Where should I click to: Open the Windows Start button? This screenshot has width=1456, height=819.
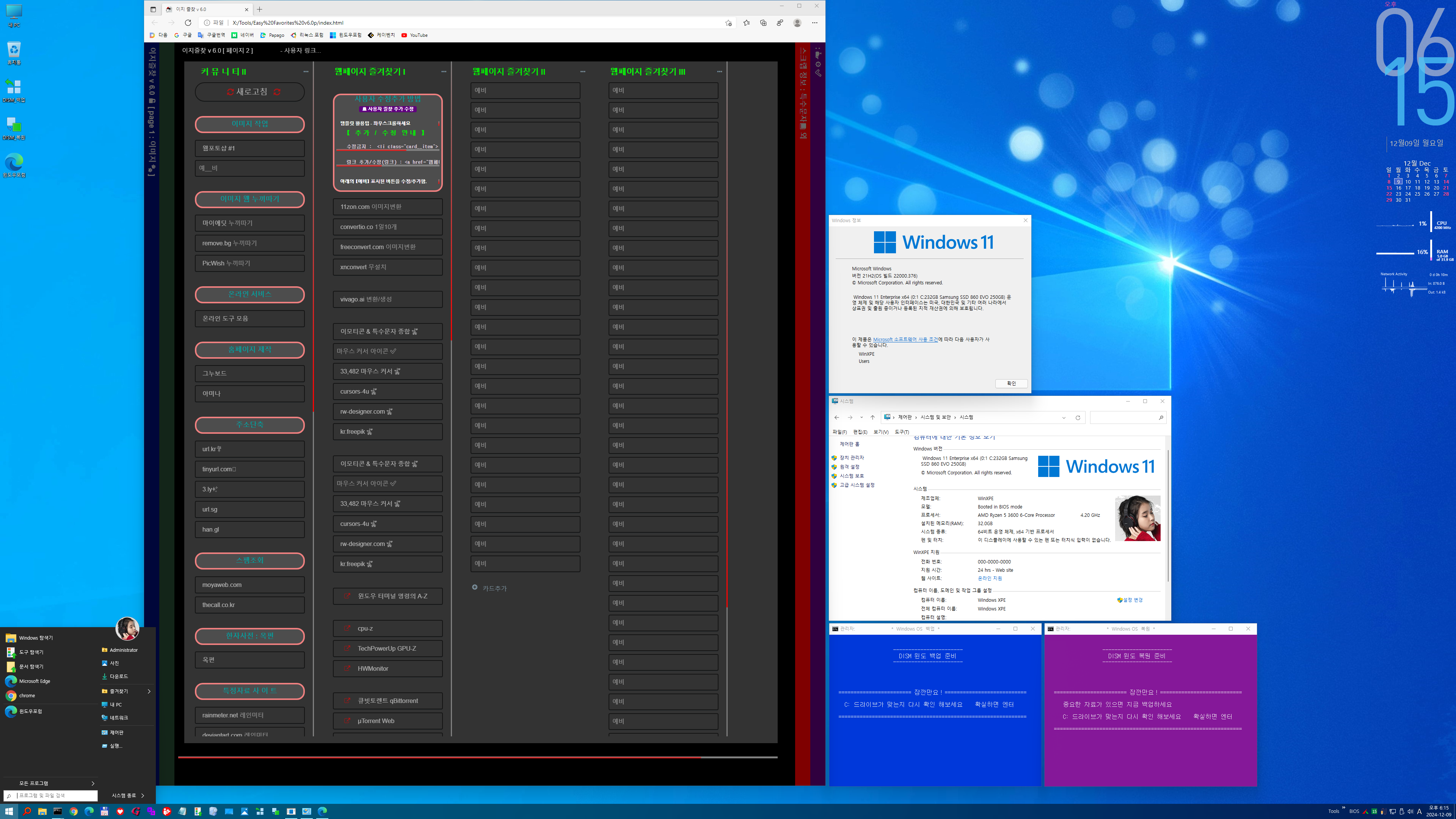9,811
